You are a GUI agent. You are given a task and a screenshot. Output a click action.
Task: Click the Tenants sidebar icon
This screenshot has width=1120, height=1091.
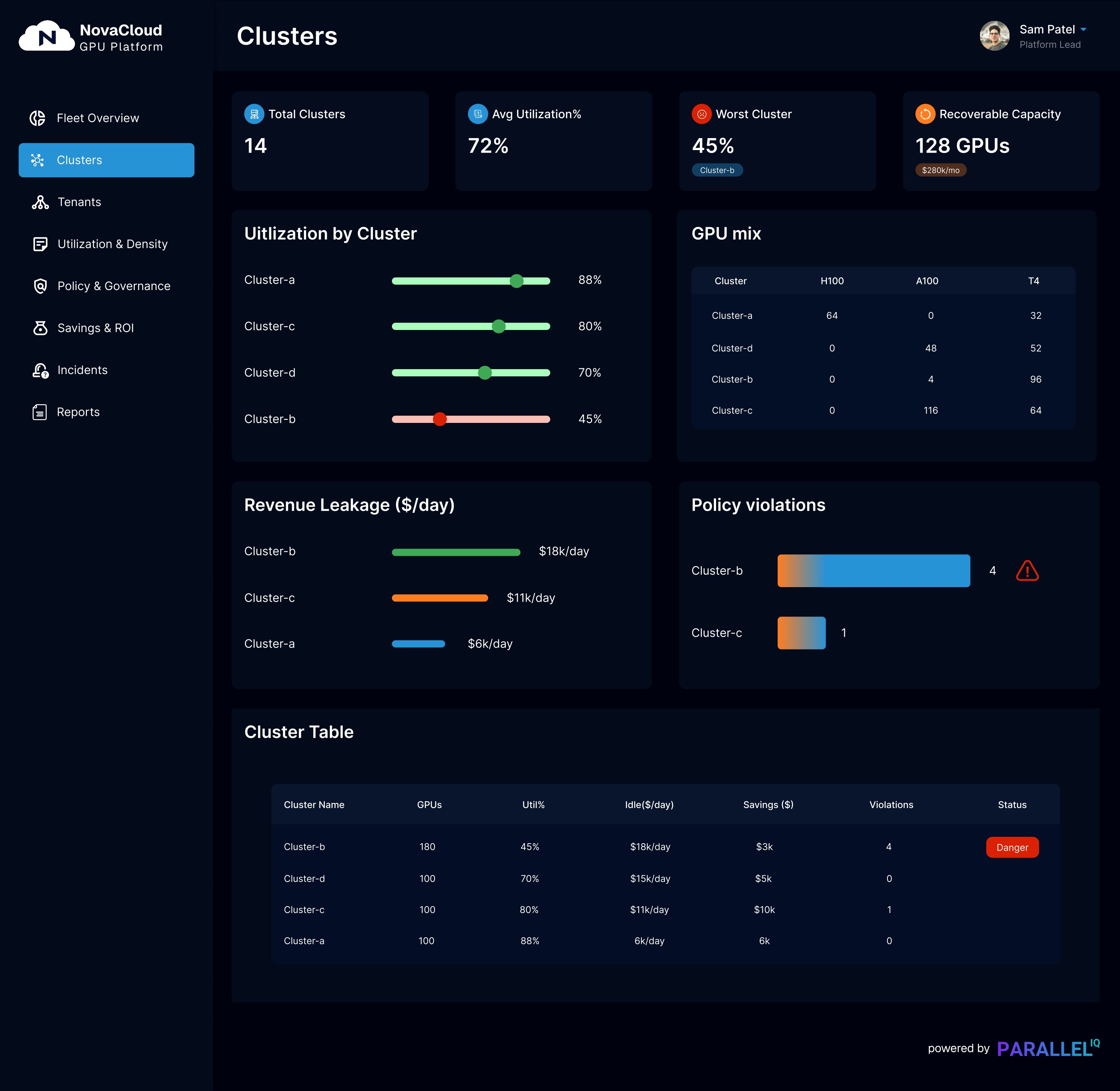40,202
